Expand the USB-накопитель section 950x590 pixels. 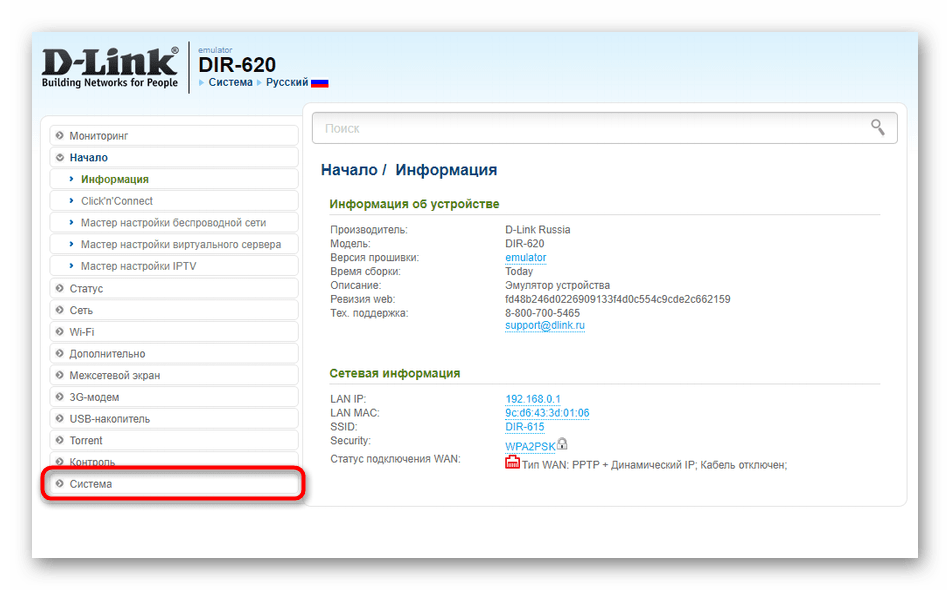pyautogui.click(x=174, y=419)
